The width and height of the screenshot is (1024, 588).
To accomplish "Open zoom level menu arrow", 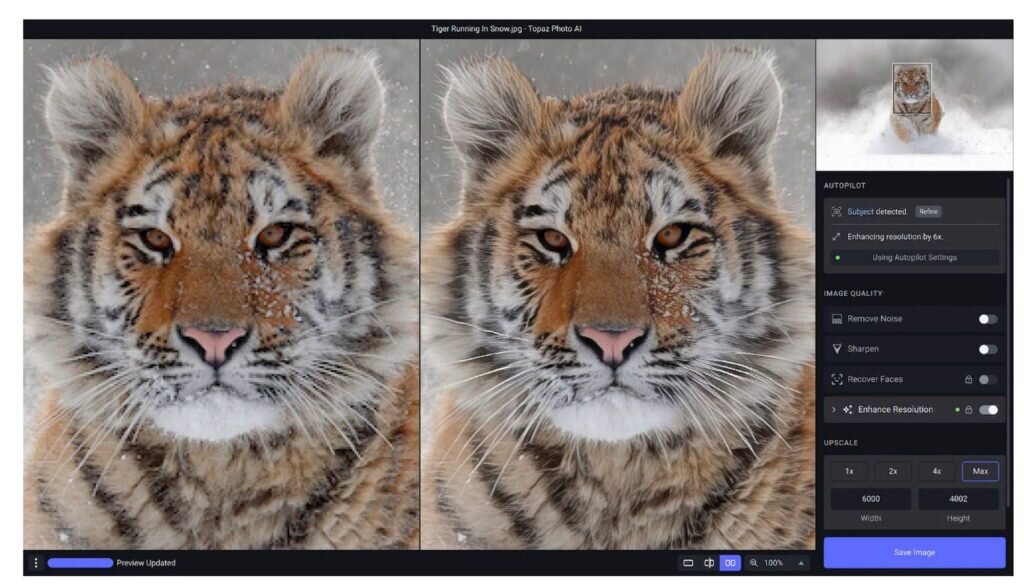I will 801,563.
